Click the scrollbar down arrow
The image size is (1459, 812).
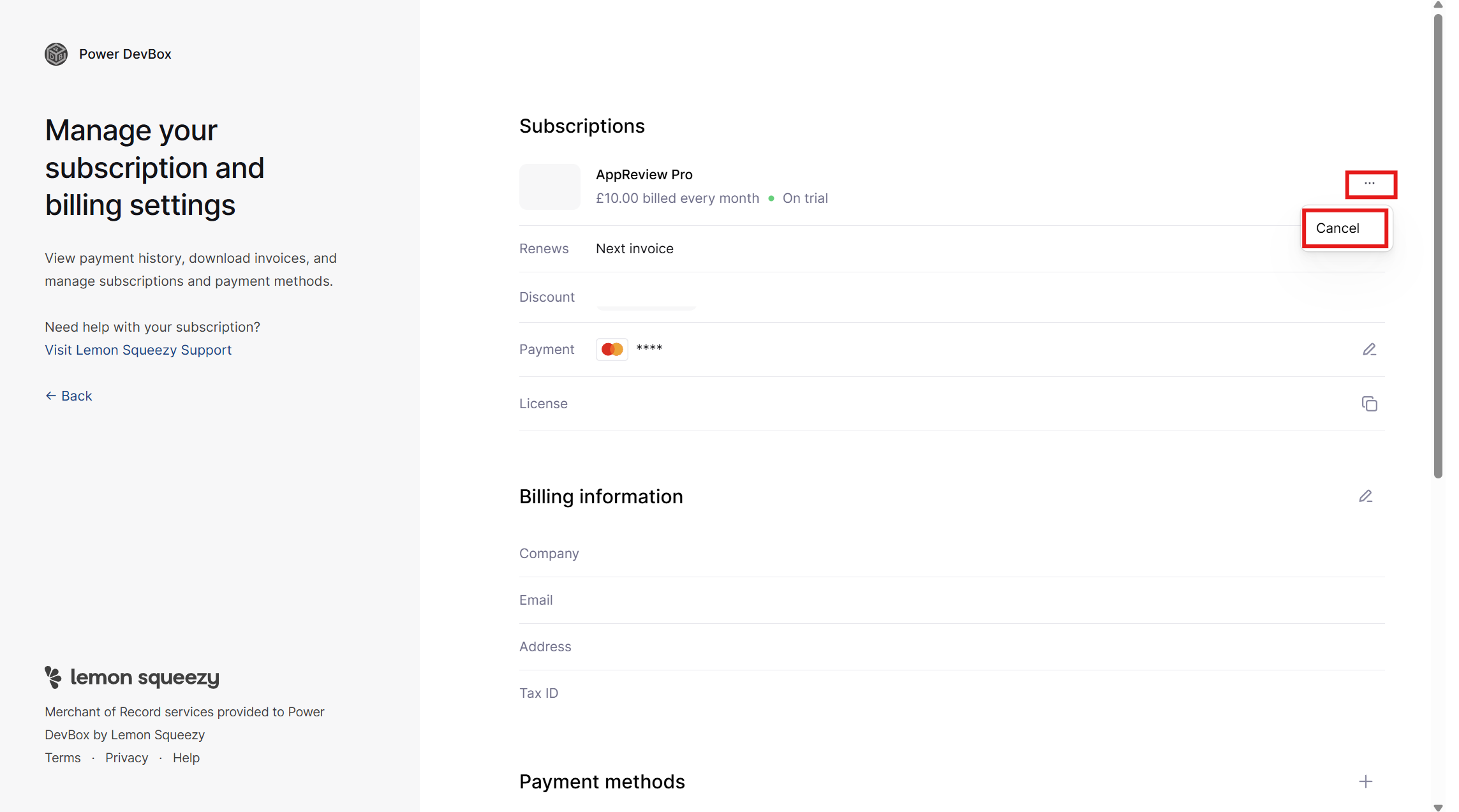coord(1438,807)
